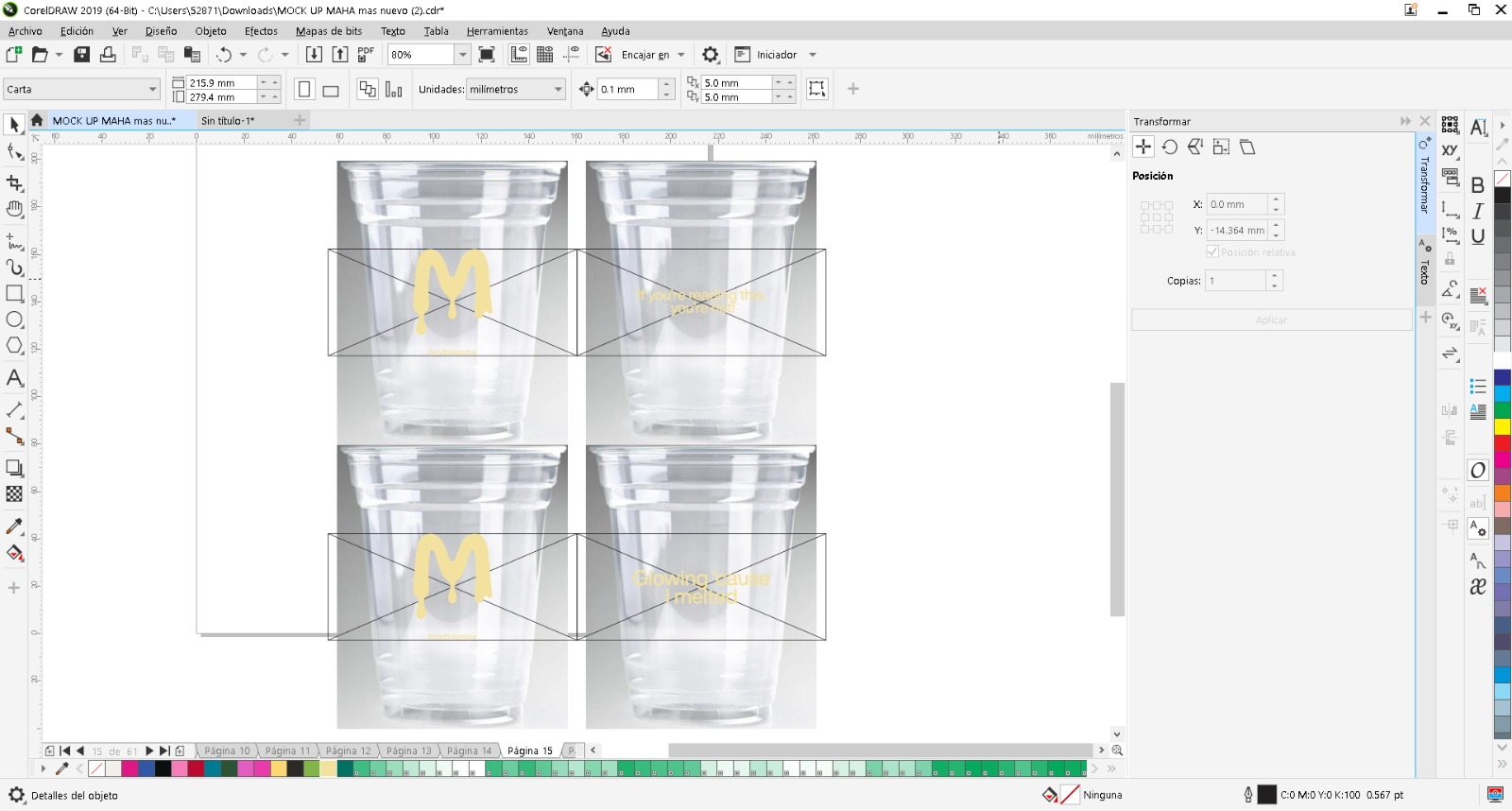
Task: Click red swatch in right color palette
Action: tap(1503, 443)
